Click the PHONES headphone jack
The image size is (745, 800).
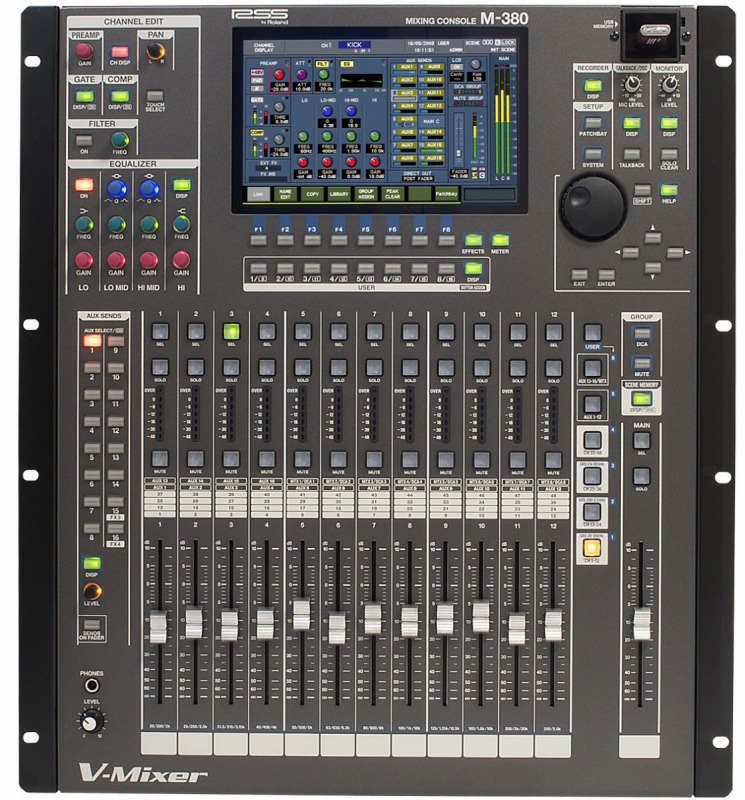91,686
